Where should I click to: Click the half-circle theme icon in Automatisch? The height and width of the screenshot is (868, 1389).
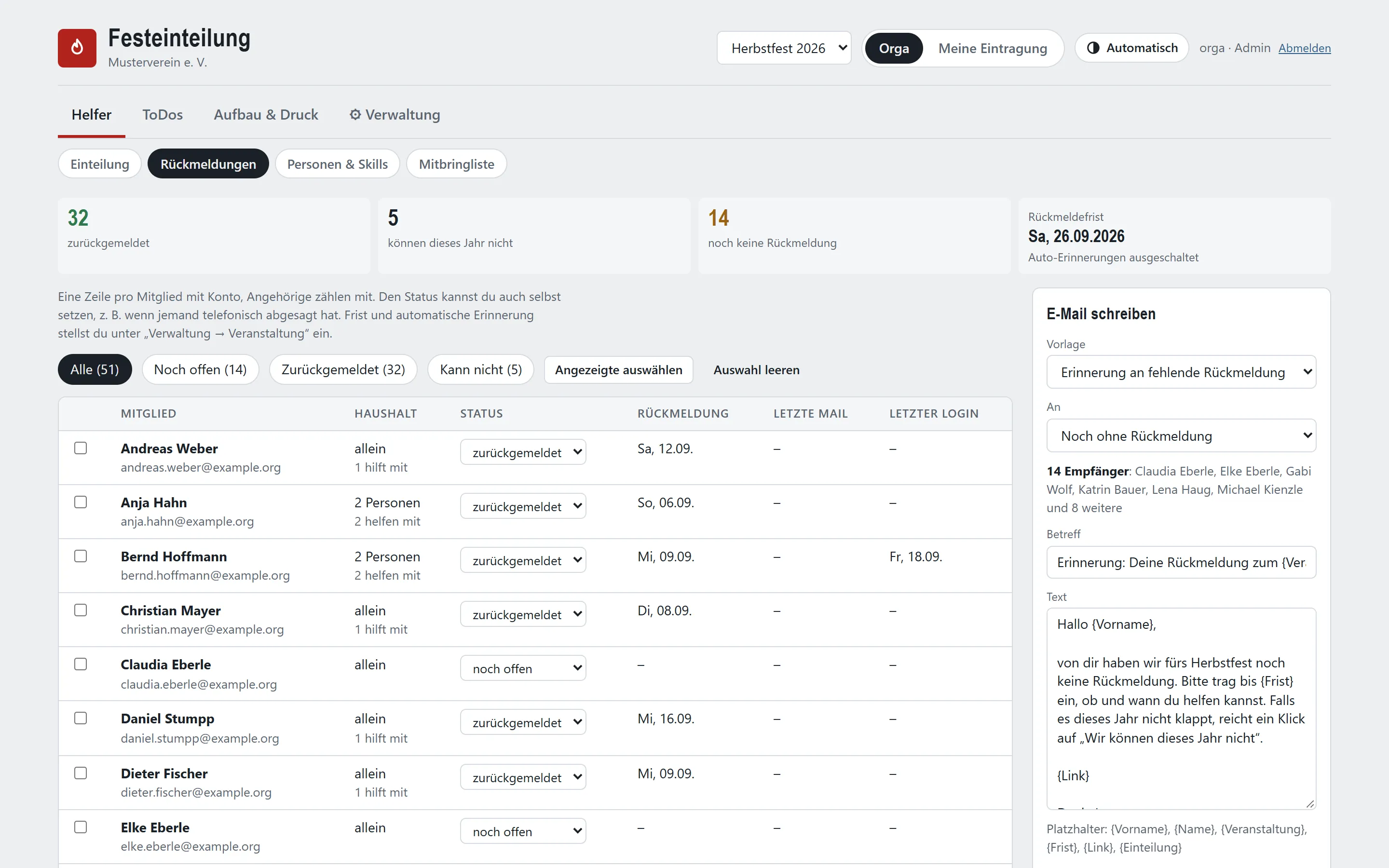1093,48
